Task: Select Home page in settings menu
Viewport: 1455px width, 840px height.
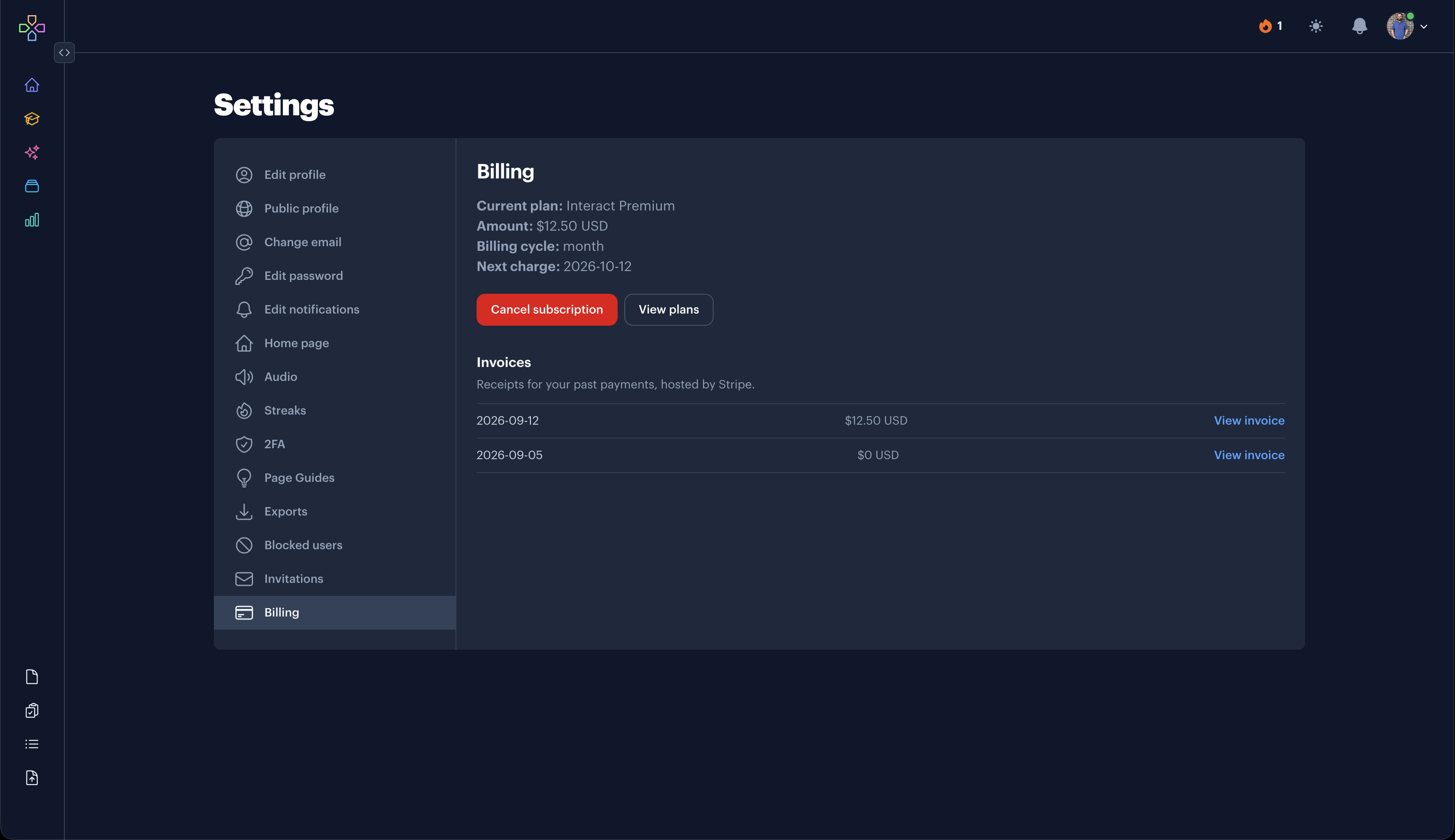Action: point(335,343)
